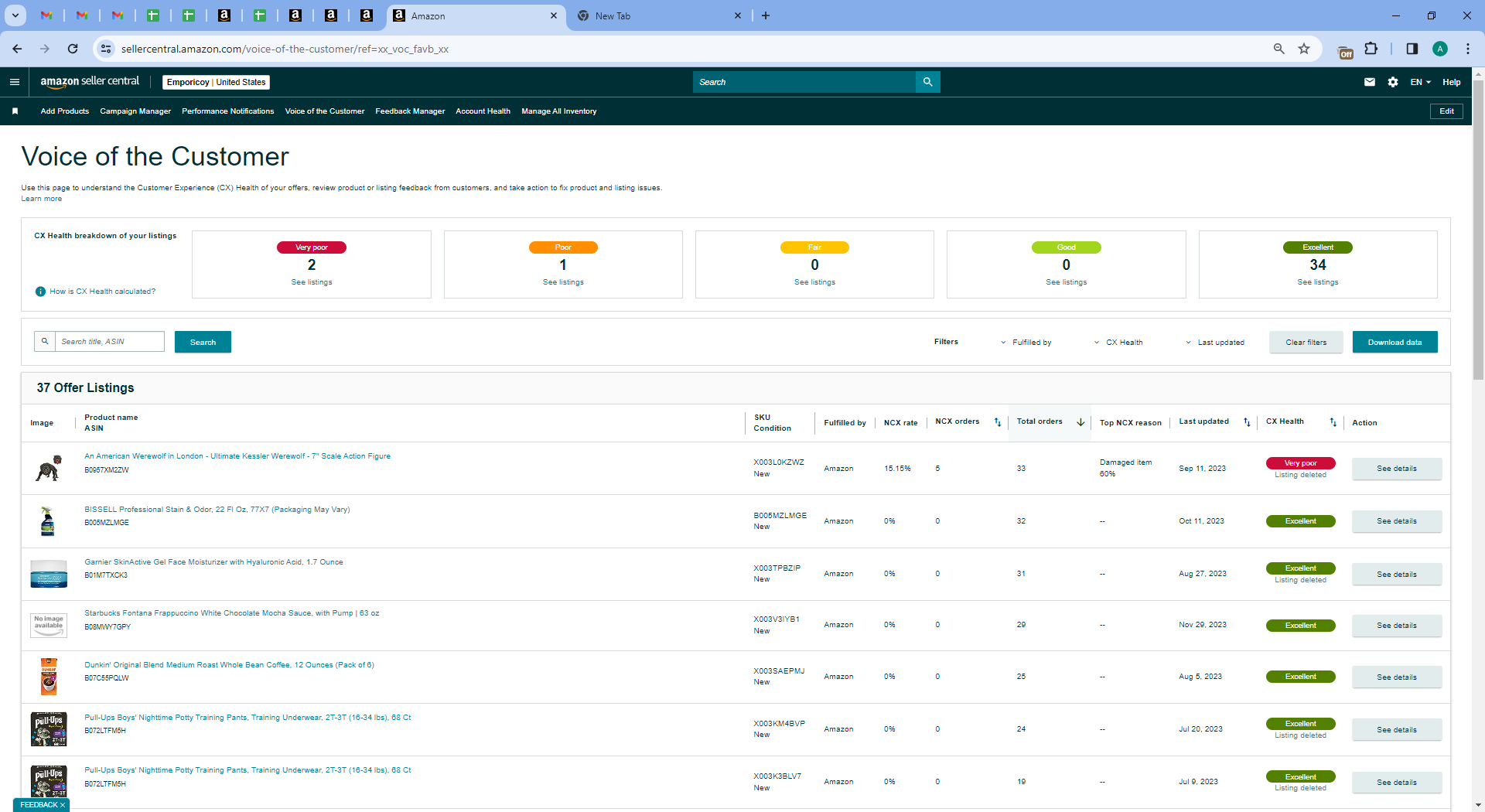Click the Dunkin' coffee product thumbnail
This screenshot has width=1485, height=812.
(49, 677)
